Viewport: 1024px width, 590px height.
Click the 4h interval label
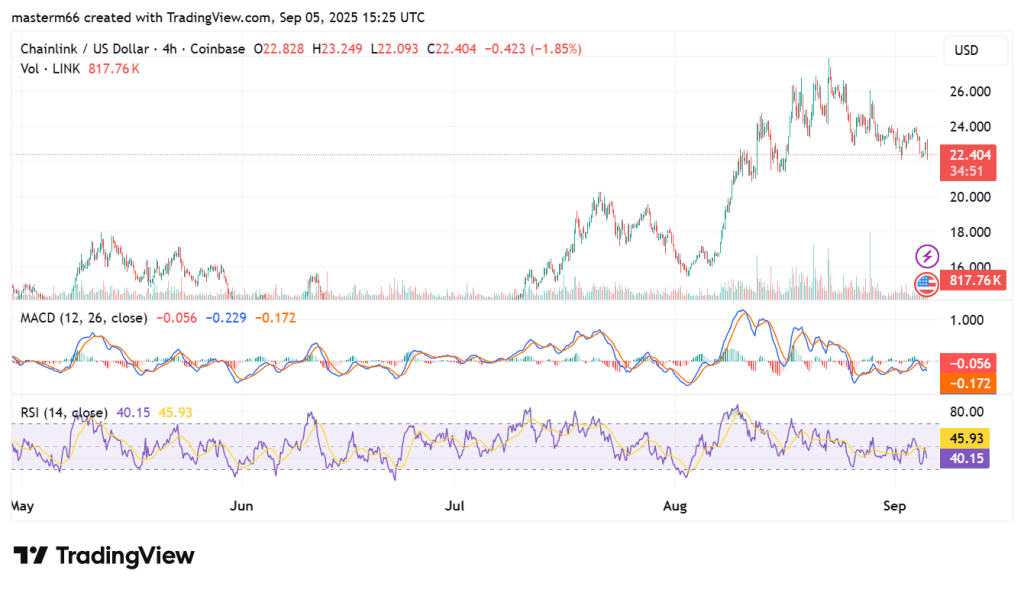(170, 49)
